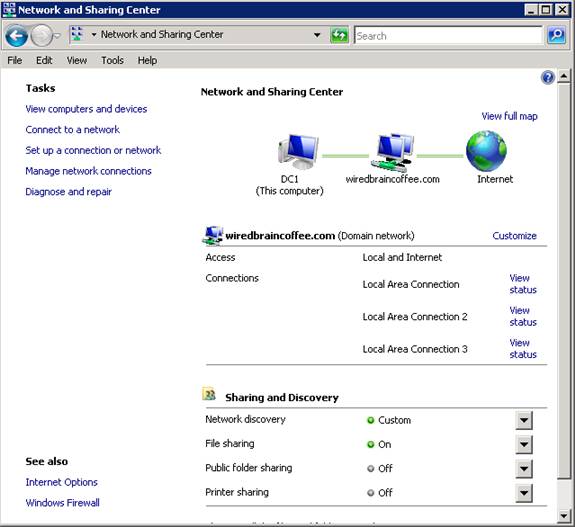
Task: Click into the Search input field
Action: pyautogui.click(x=448, y=36)
